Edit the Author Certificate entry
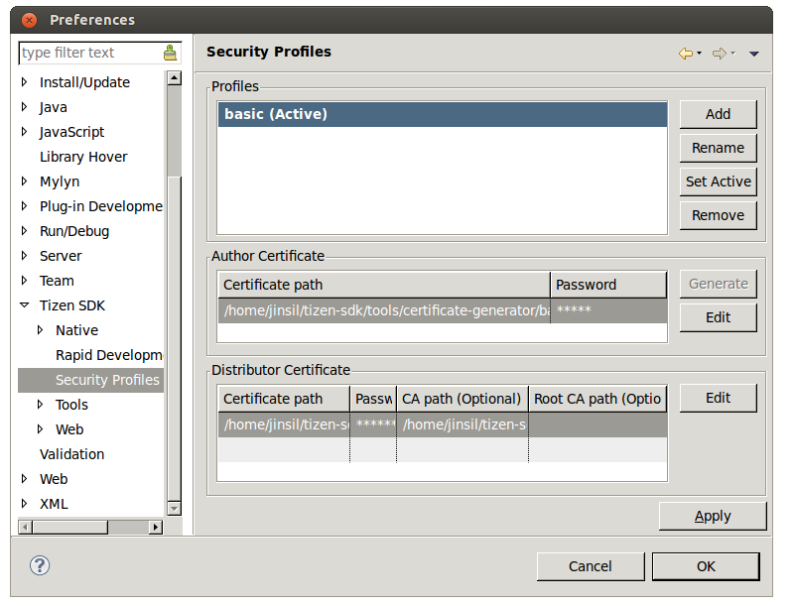794x604 pixels. (717, 317)
